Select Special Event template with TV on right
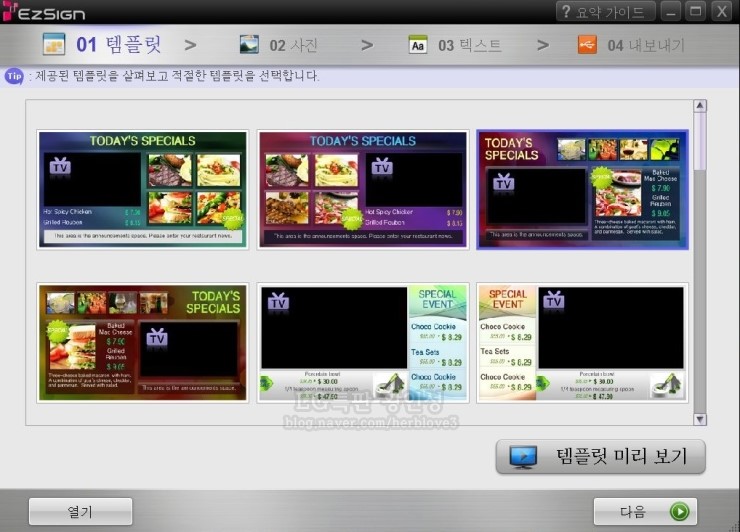 click(x=582, y=343)
